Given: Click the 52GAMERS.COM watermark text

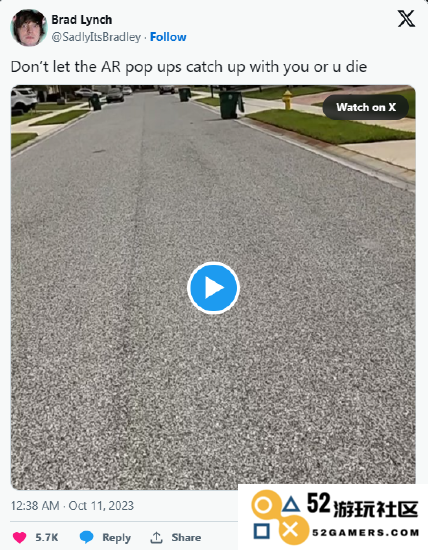Looking at the screenshot, I should 366,533.
